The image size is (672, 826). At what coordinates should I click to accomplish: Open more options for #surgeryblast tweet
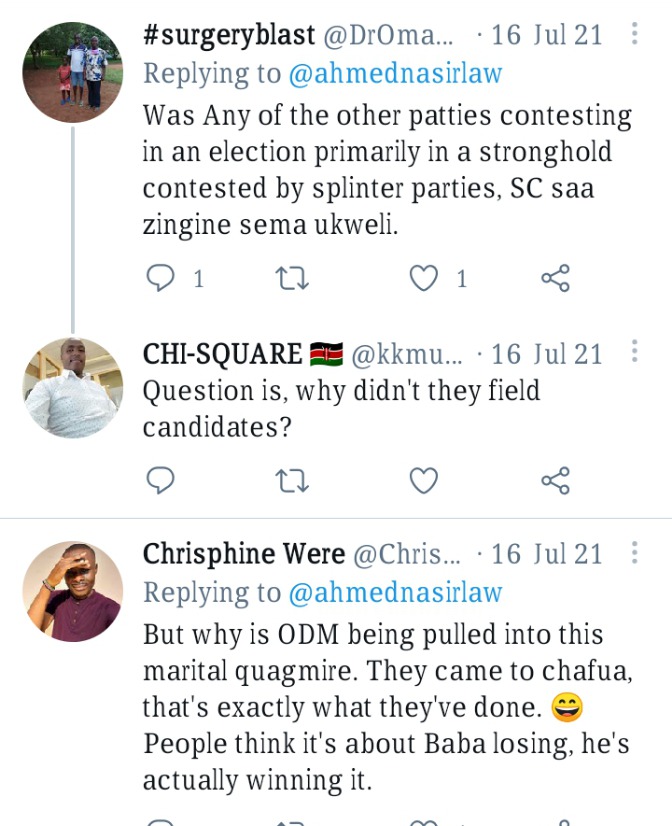click(634, 36)
